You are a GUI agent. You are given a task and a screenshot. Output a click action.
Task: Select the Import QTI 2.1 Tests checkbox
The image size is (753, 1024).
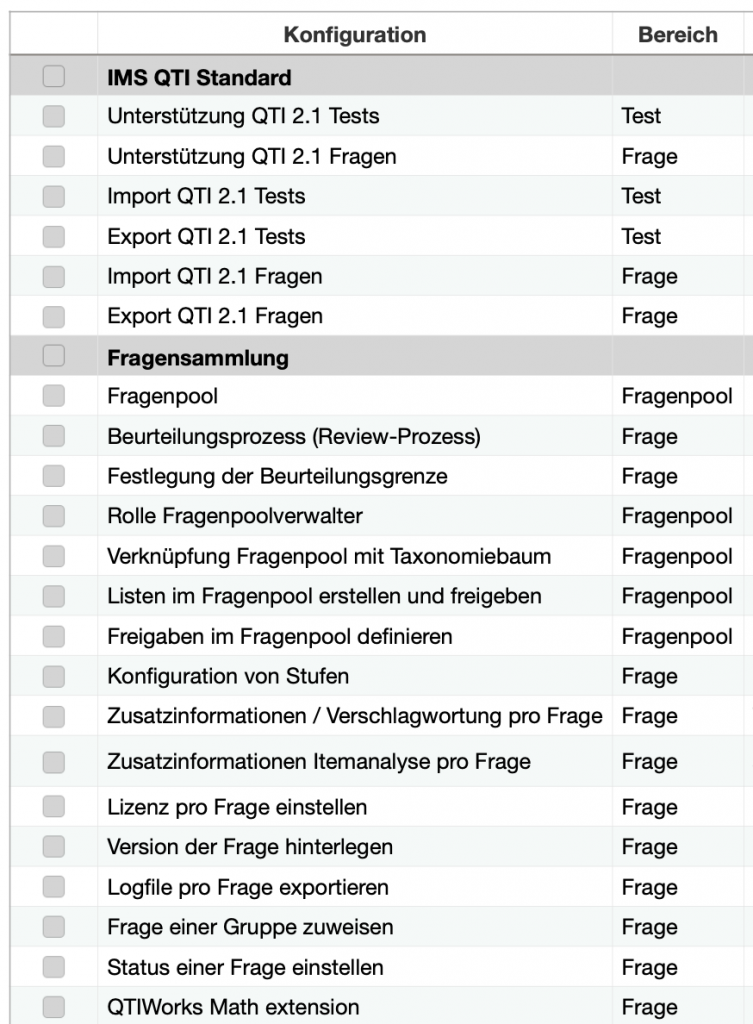[54, 196]
